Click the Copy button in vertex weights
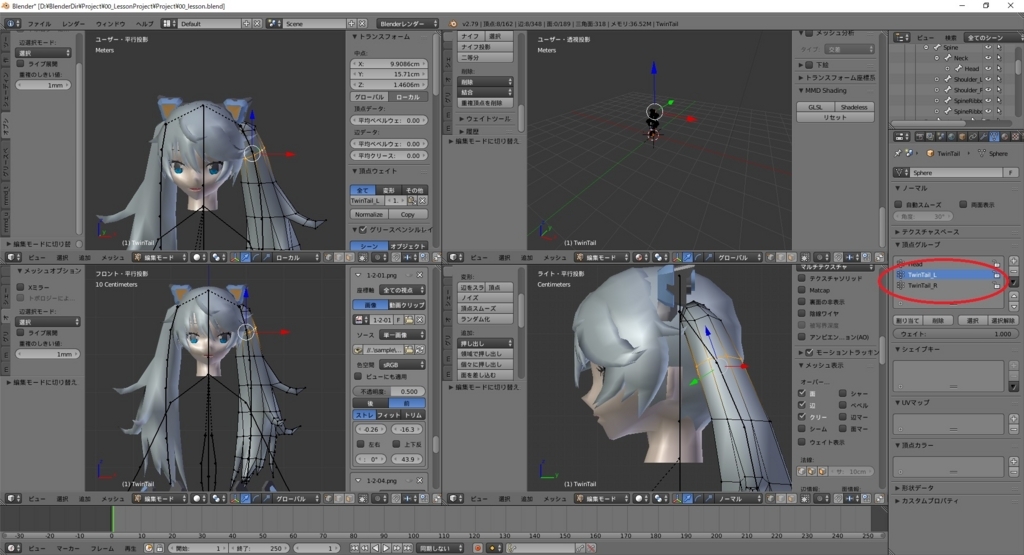 (x=408, y=214)
